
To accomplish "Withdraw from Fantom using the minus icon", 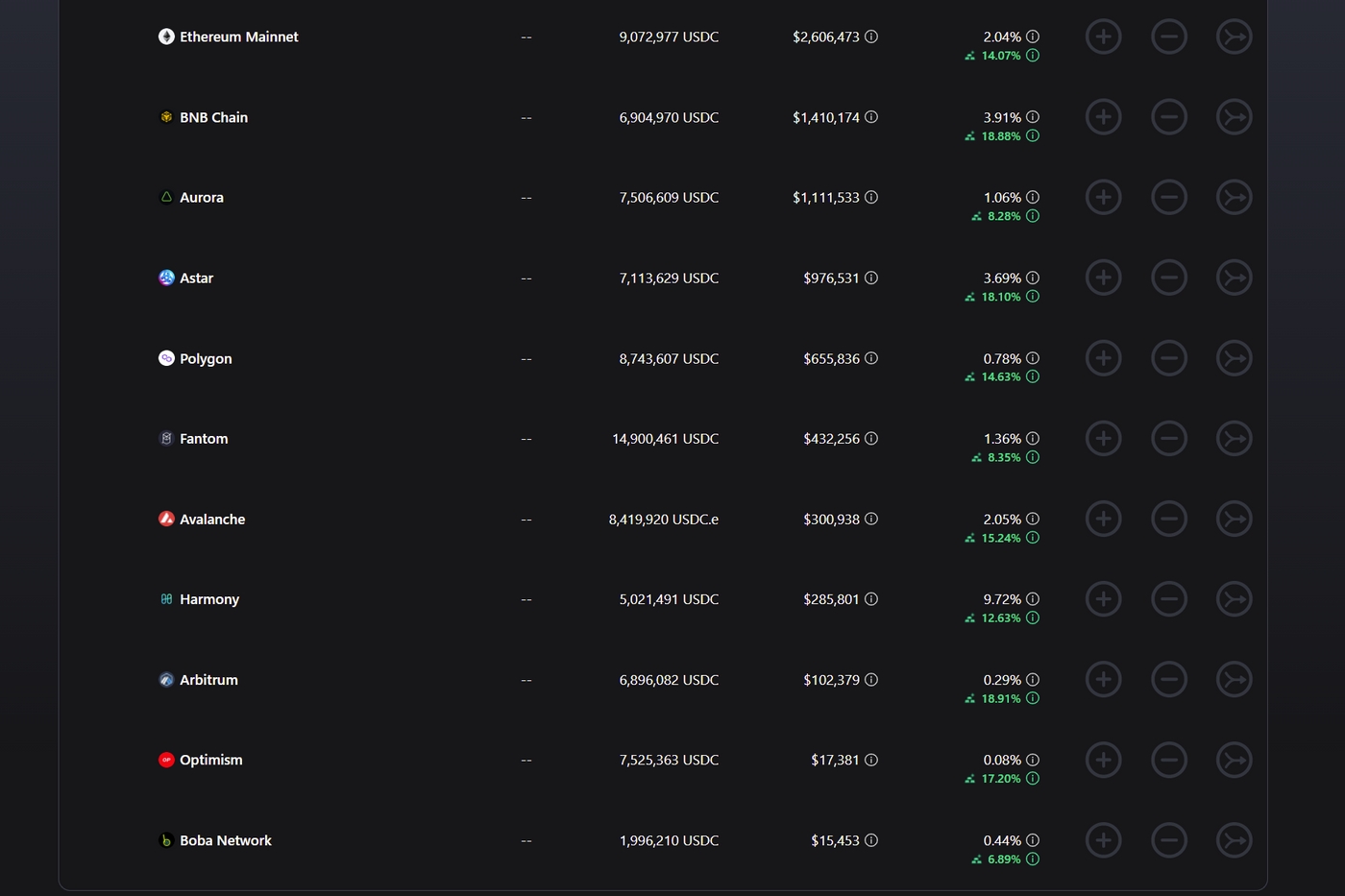I will (1168, 438).
